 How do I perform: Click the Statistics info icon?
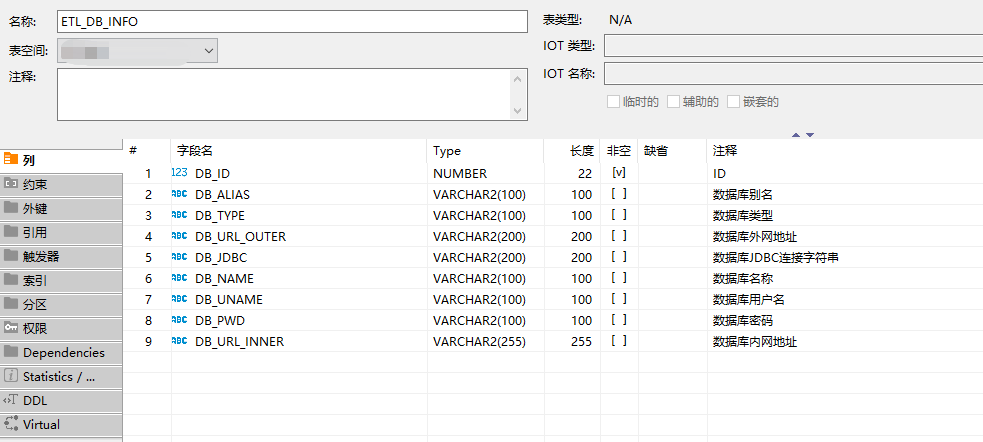tap(11, 376)
